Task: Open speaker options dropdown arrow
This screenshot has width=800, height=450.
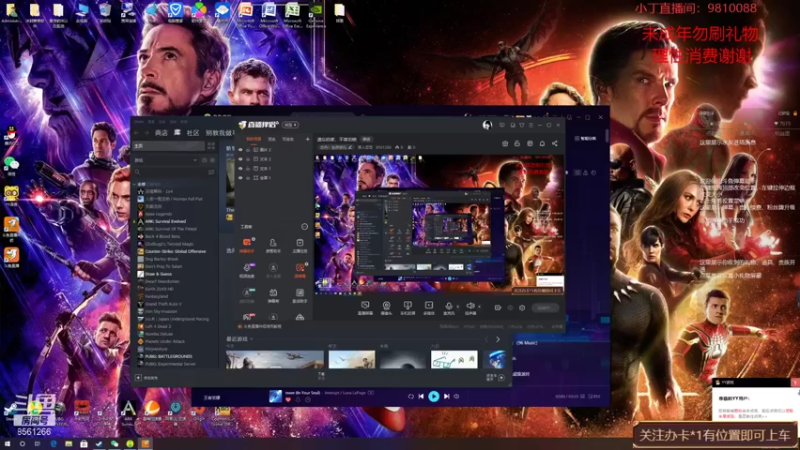Action: point(479,306)
